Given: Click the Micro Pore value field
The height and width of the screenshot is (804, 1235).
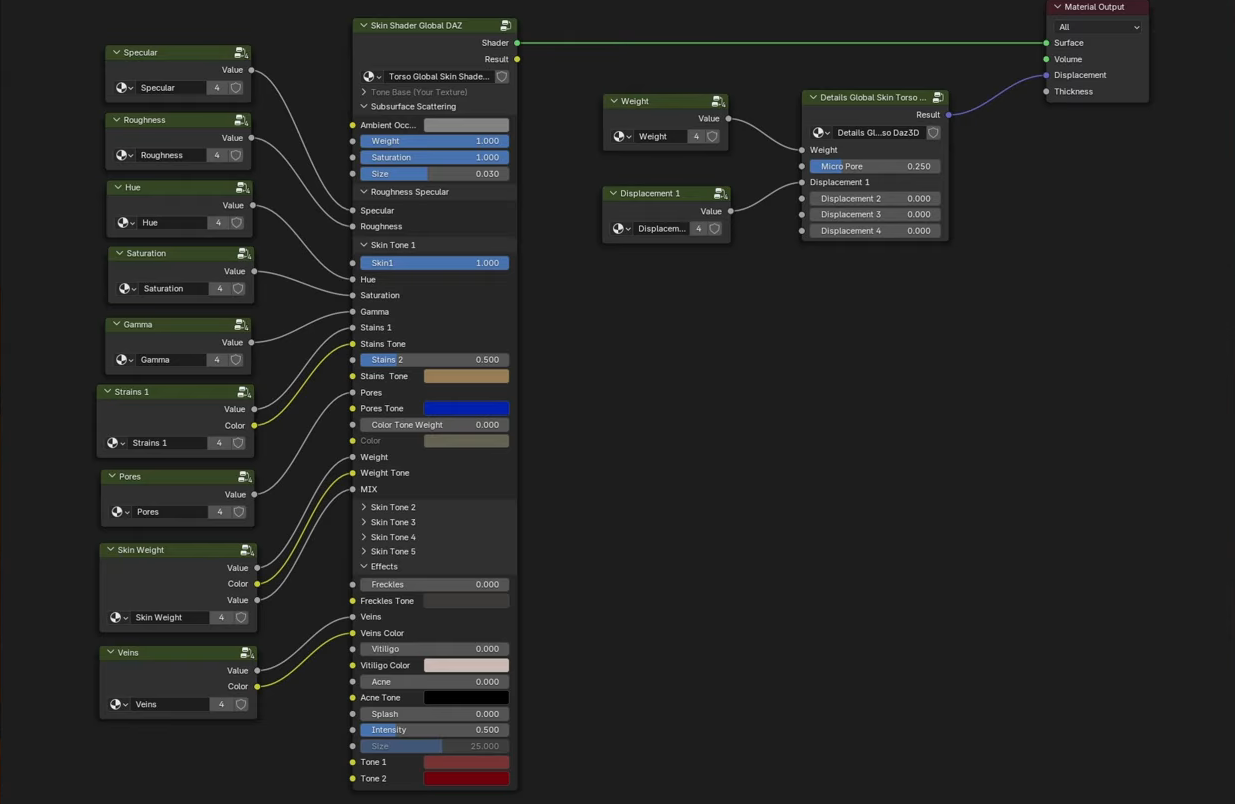Looking at the screenshot, I should click(x=874, y=167).
